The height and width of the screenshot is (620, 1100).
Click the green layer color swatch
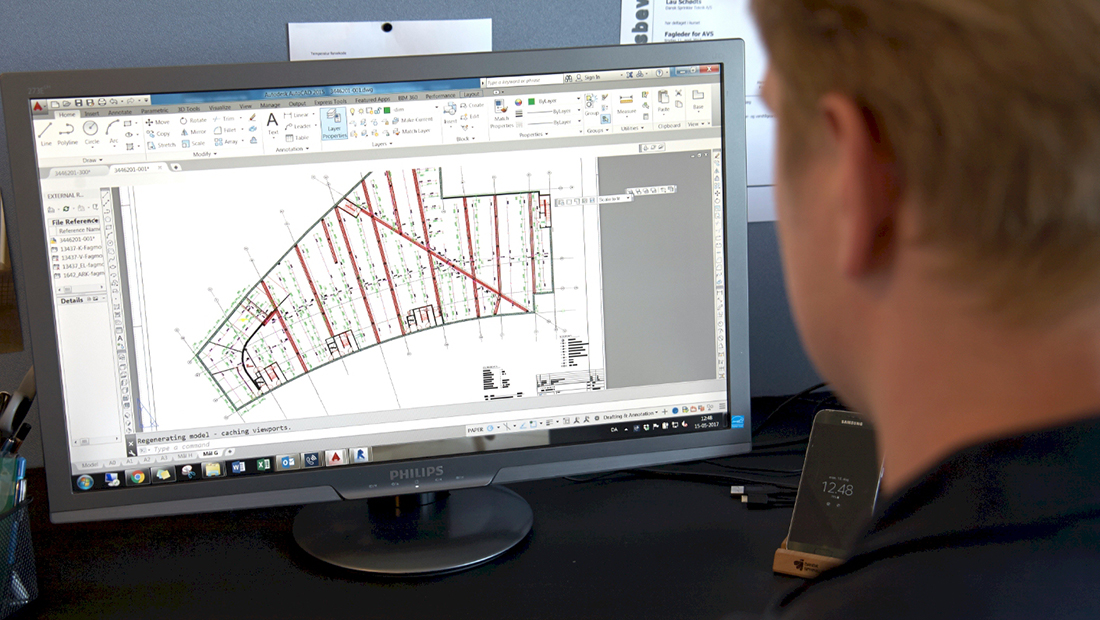tap(387, 110)
